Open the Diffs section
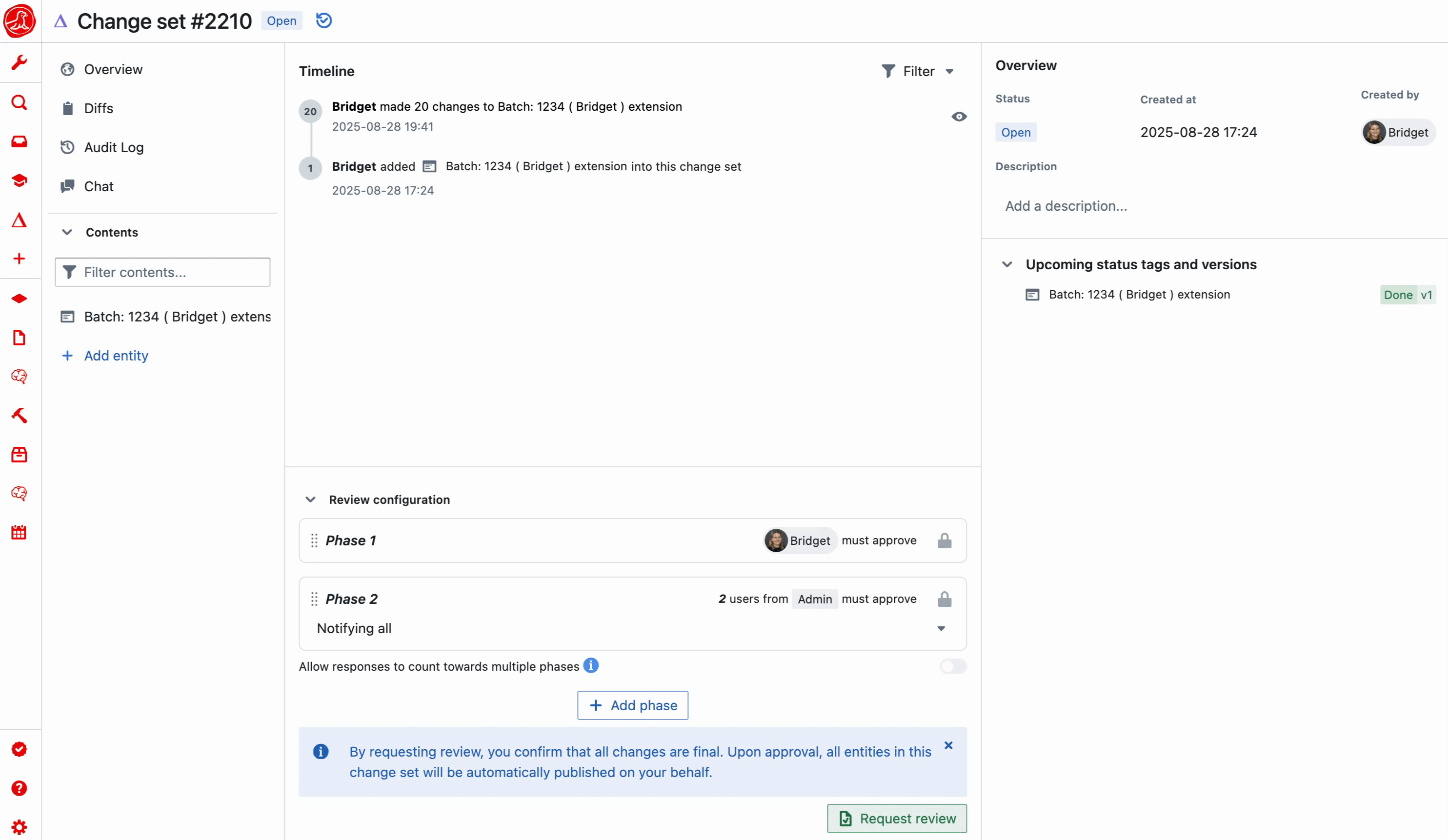The image size is (1448, 840). (x=98, y=108)
